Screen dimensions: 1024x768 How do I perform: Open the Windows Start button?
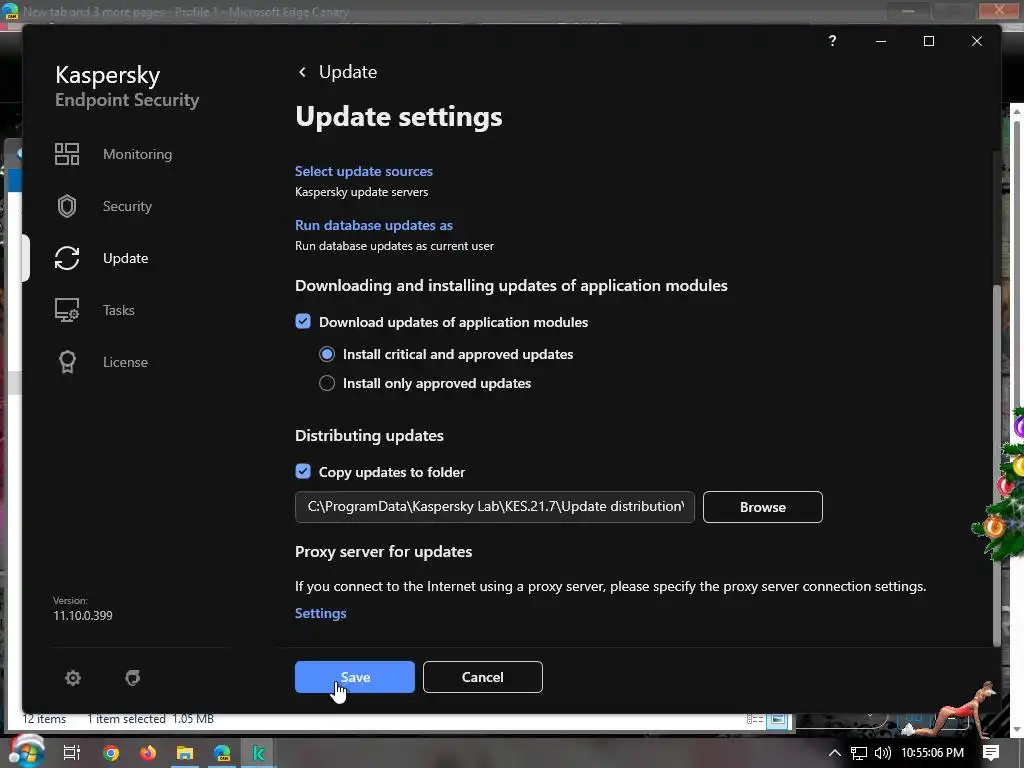point(26,751)
